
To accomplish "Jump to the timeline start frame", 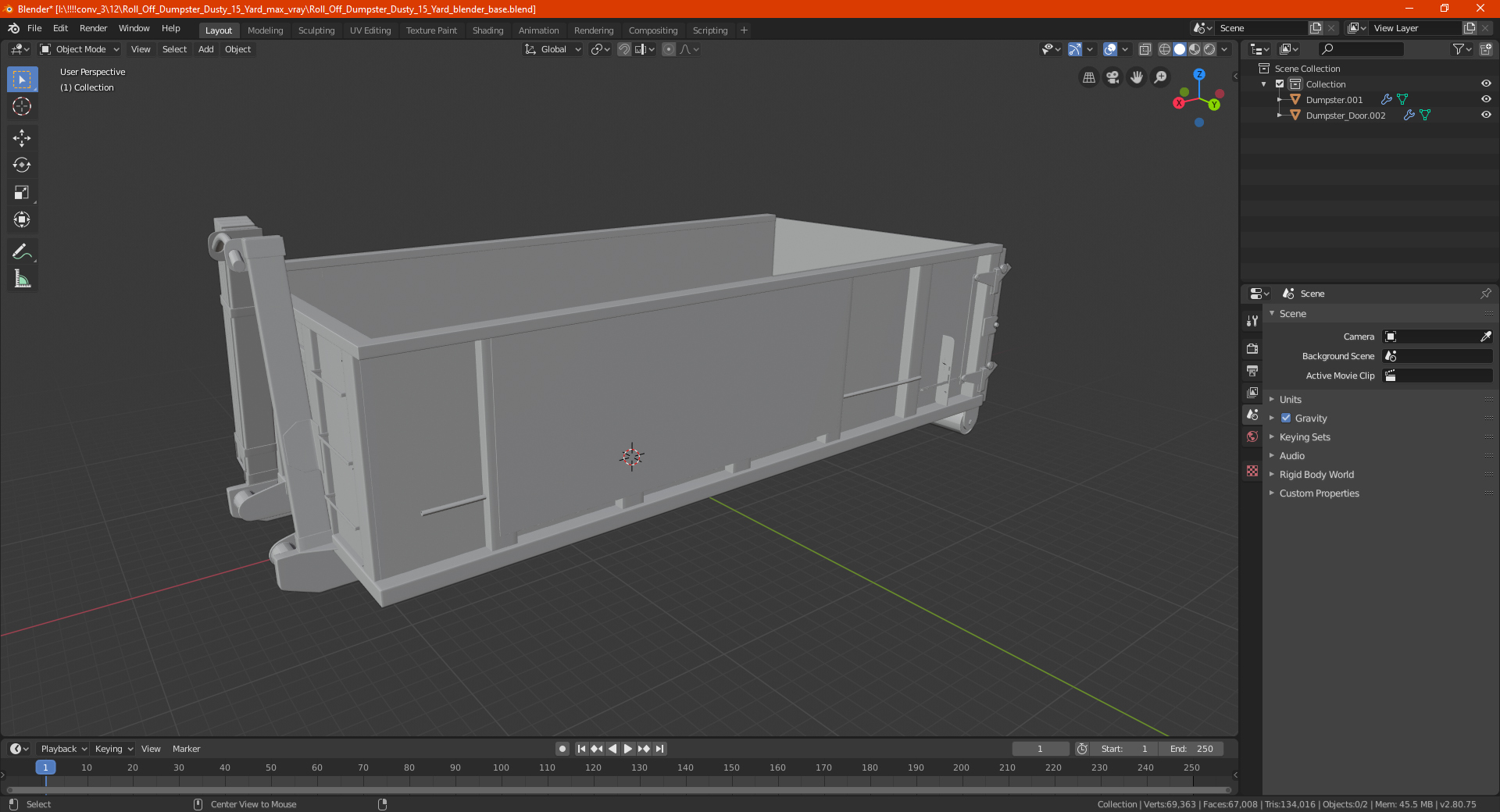I will click(581, 749).
